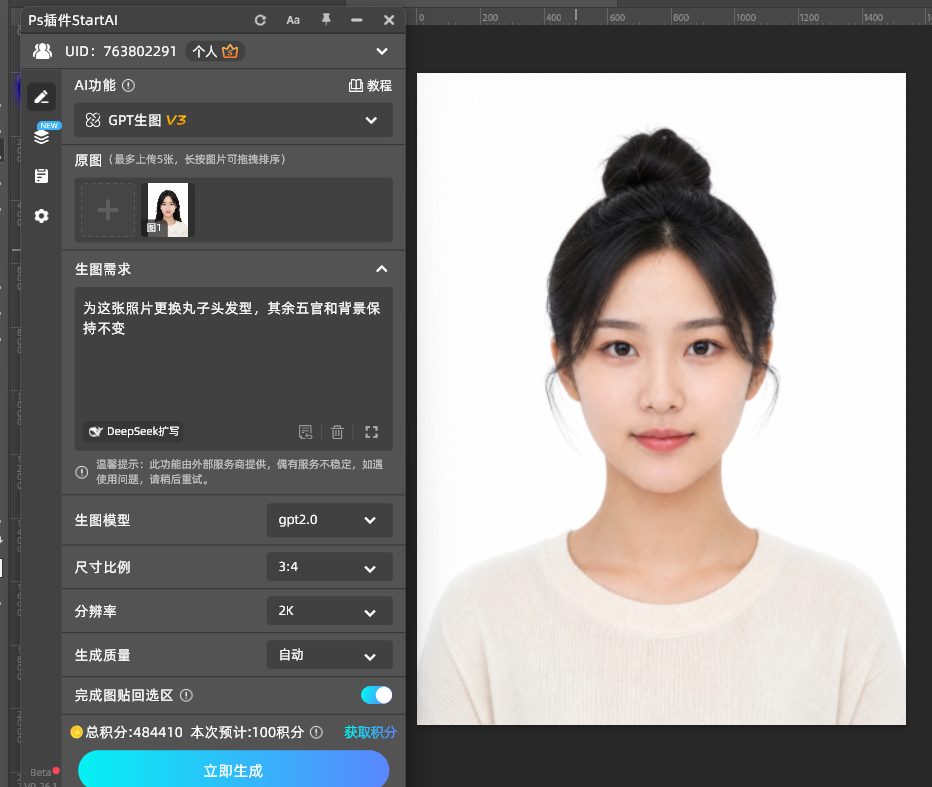Open the GPT生图 V3 function dropdown
The image size is (932, 787).
coord(234,120)
